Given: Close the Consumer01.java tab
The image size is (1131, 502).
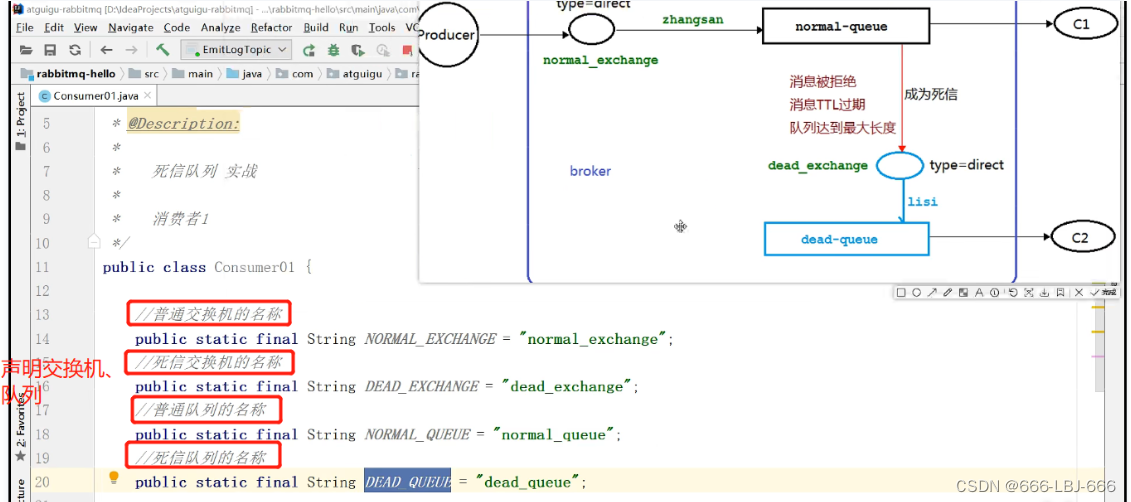Looking at the screenshot, I should [148, 96].
